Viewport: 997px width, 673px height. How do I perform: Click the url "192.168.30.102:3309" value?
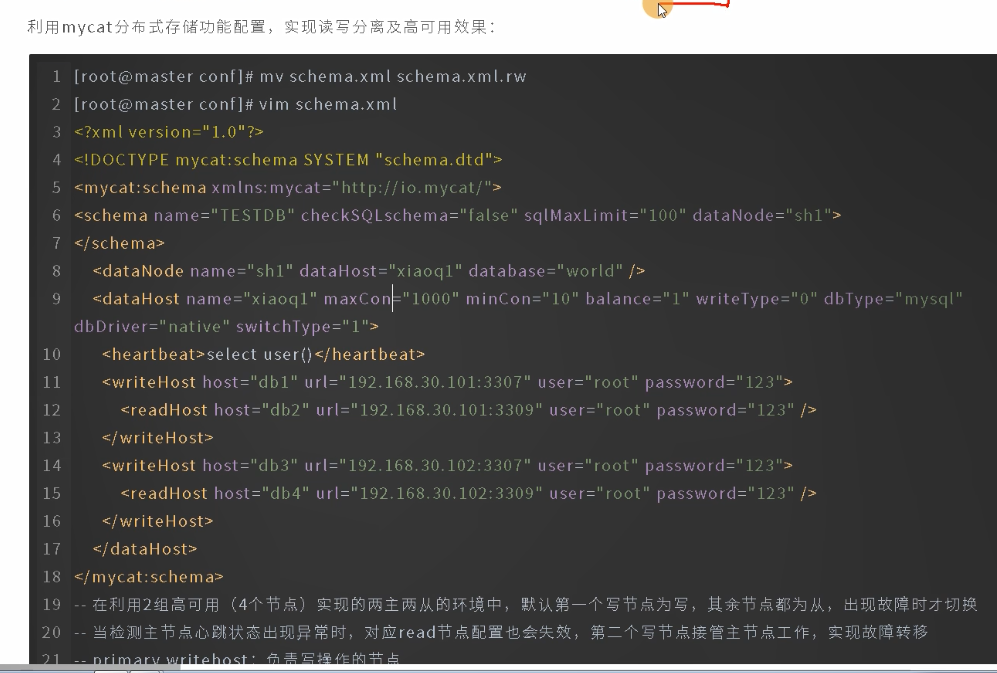point(447,494)
